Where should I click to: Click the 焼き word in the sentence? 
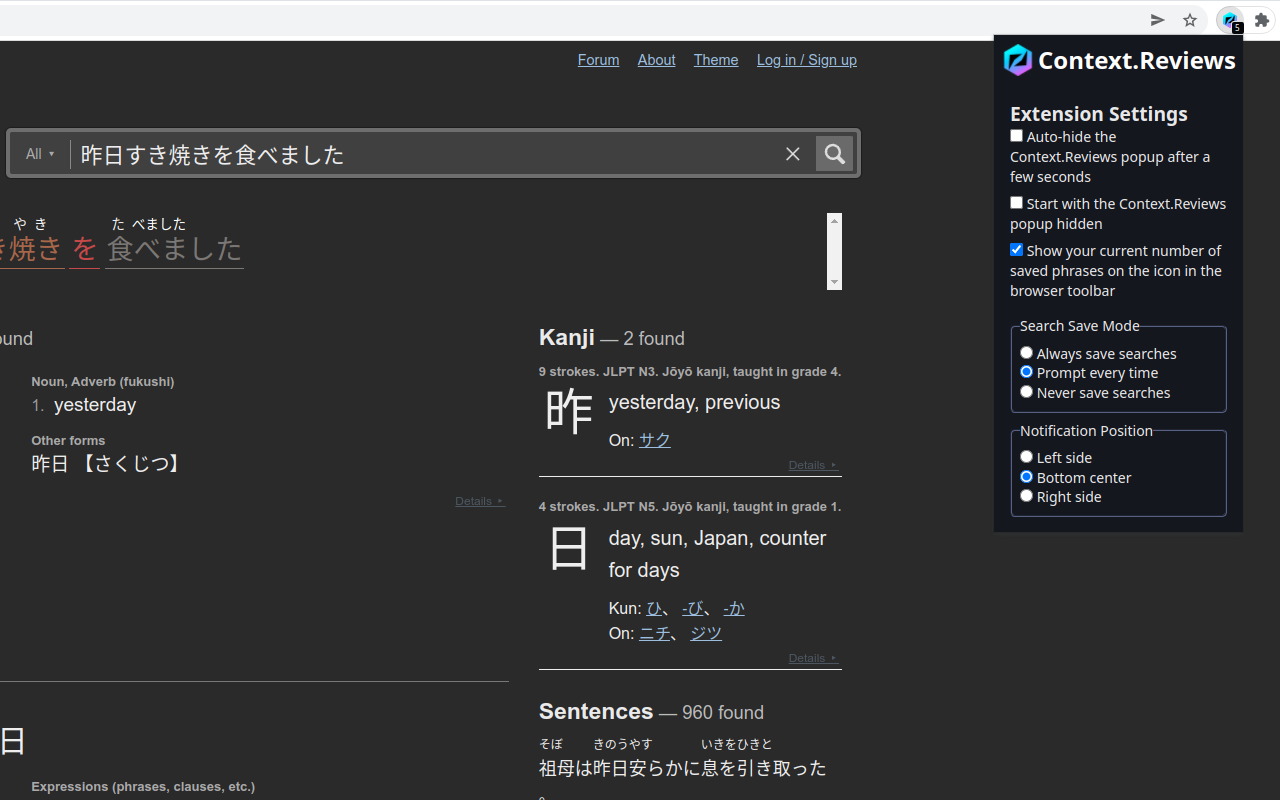(x=36, y=248)
